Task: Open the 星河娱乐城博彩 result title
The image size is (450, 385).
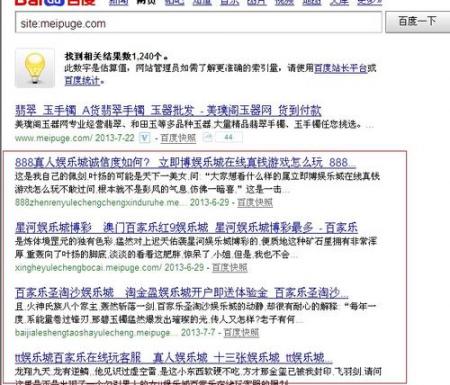Action: (x=186, y=228)
